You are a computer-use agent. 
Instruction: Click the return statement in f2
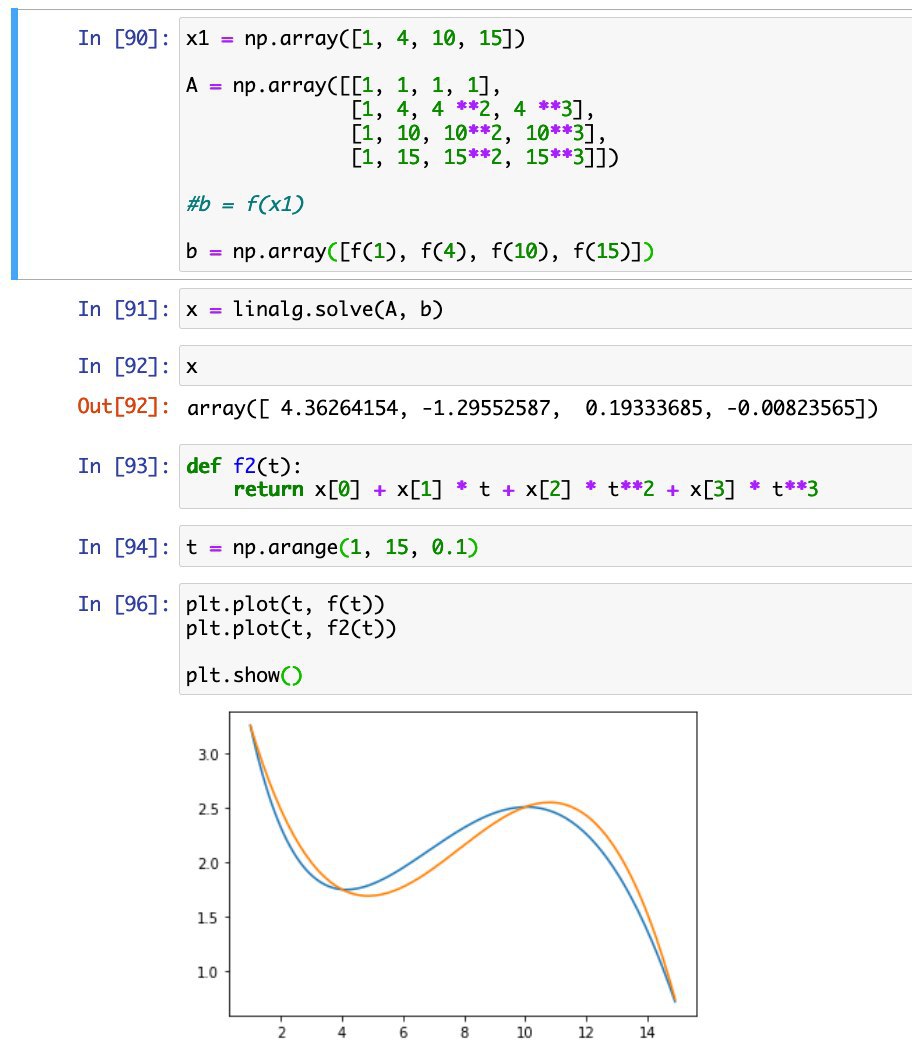(x=526, y=489)
